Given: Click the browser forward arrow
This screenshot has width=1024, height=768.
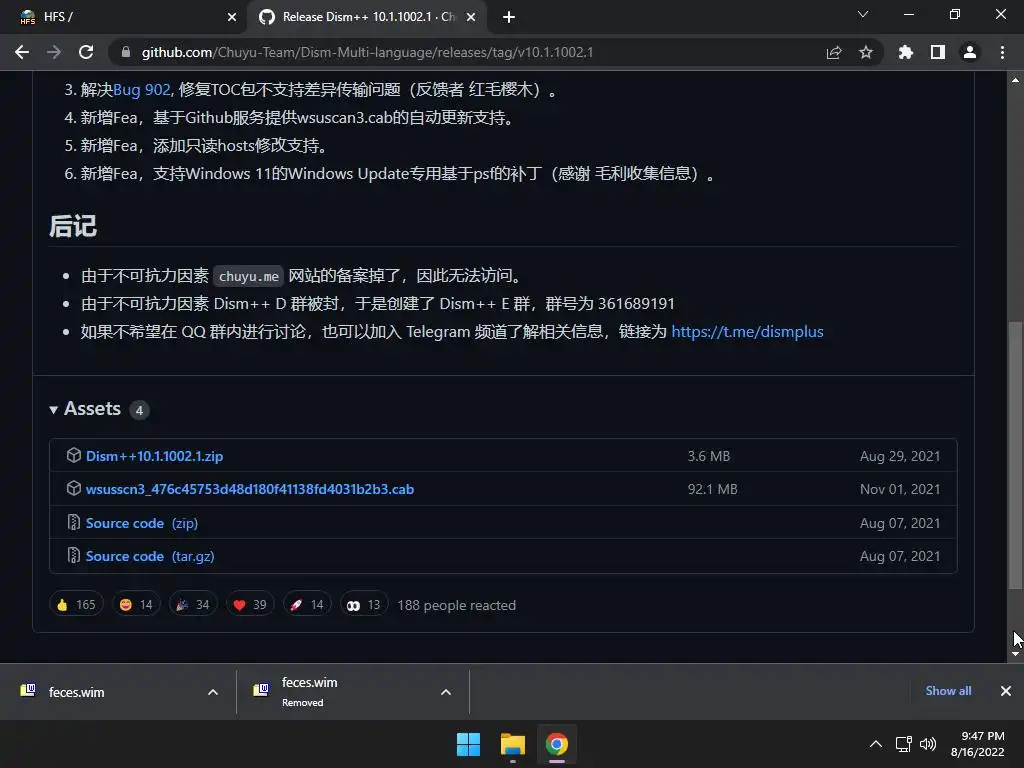Looking at the screenshot, I should [x=54, y=52].
